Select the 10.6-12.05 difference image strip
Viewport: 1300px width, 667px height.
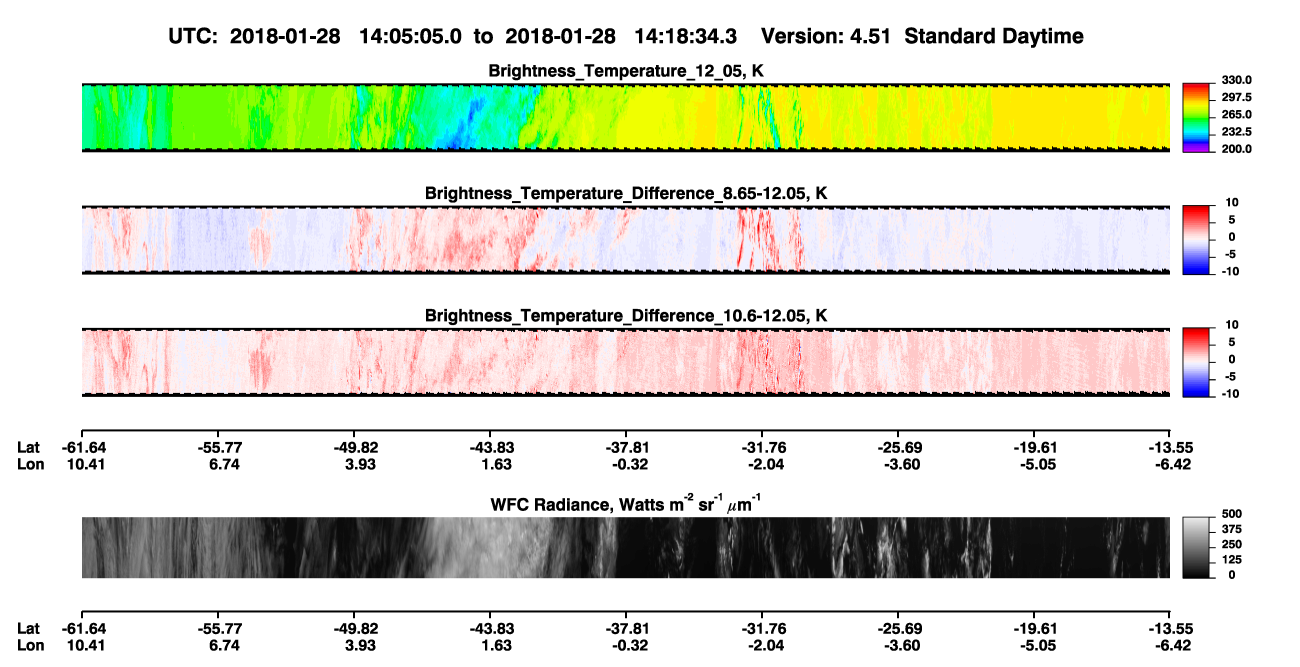(x=625, y=361)
